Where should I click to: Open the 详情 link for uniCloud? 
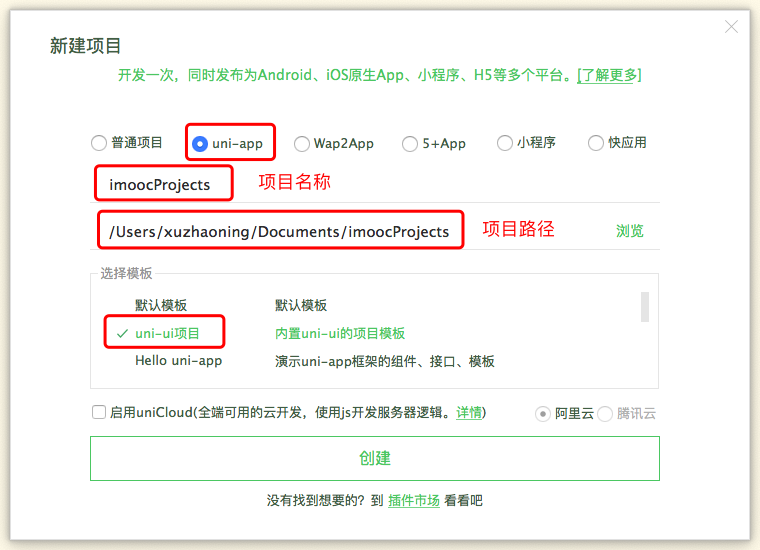coord(469,412)
